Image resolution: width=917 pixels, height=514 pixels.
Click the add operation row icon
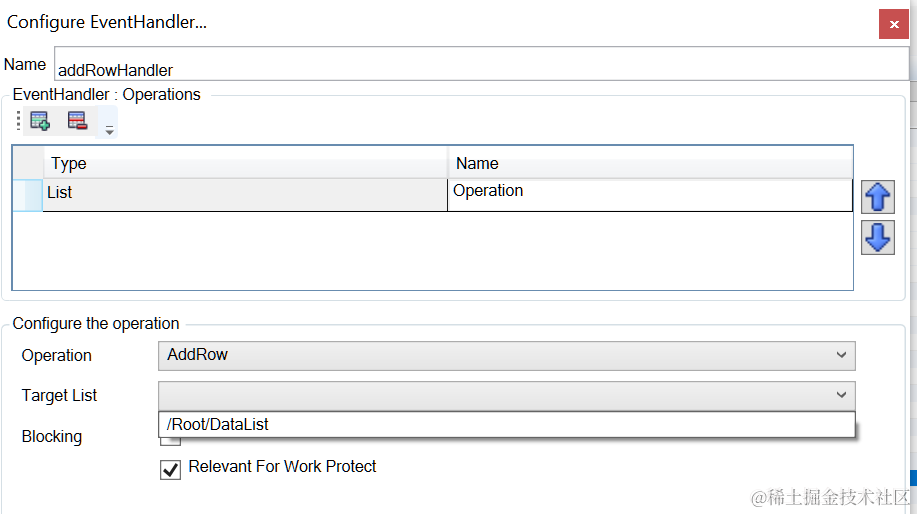tap(40, 122)
